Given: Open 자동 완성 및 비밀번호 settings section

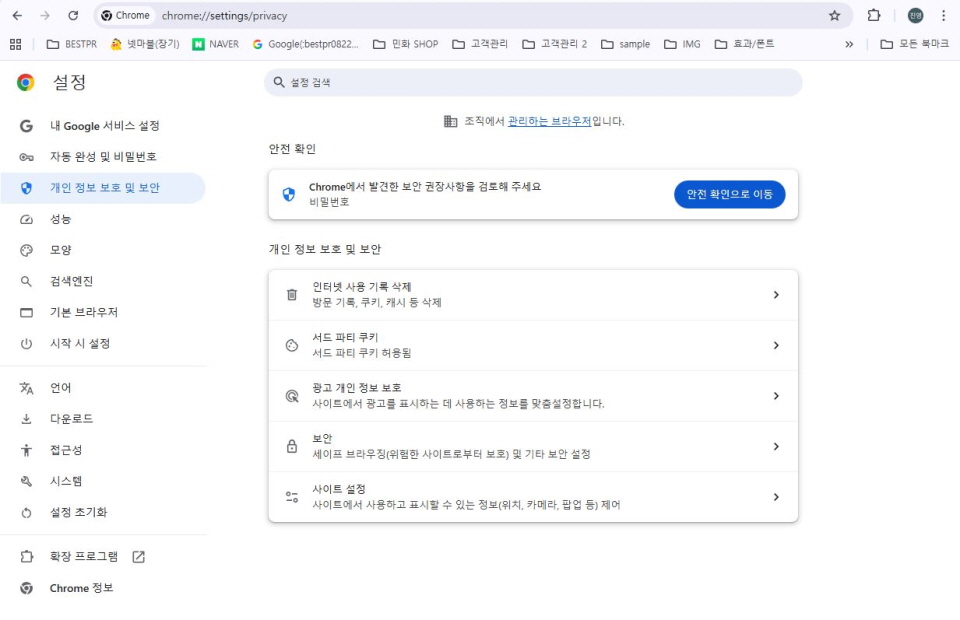Looking at the screenshot, I should [x=103, y=157].
